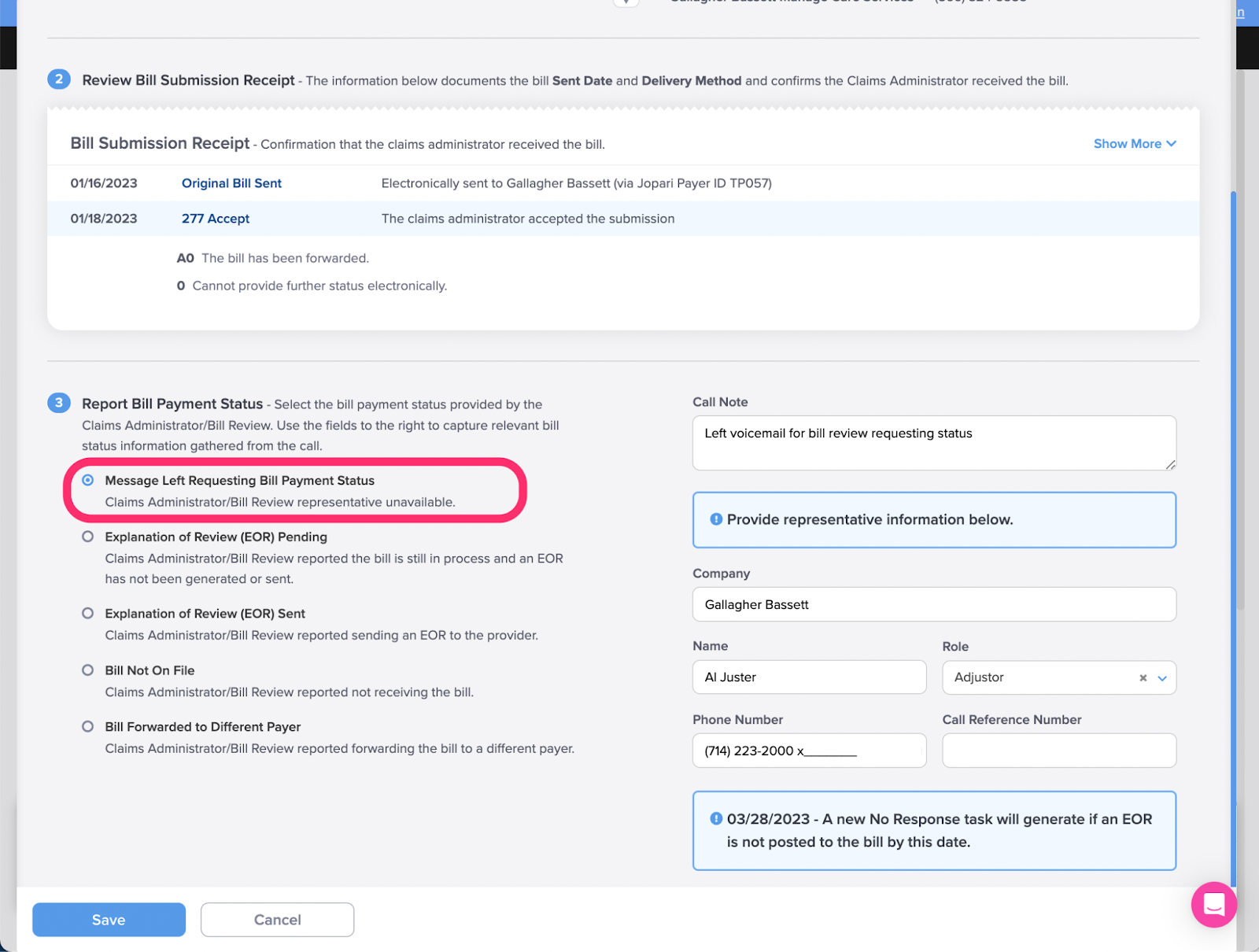Open the Role dropdown arrow
This screenshot has width=1259, height=952.
[x=1162, y=677]
